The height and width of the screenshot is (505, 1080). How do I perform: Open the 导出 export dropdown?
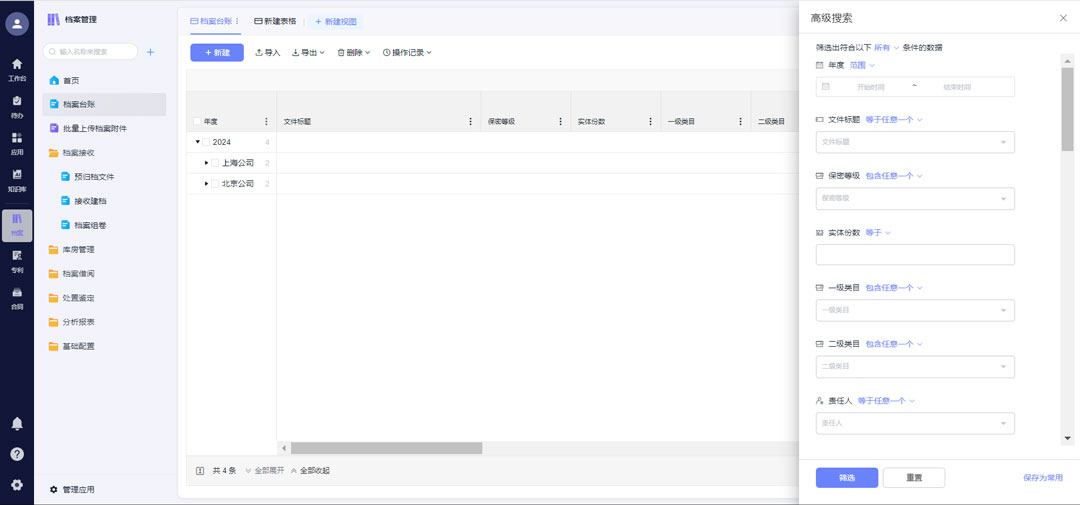(308, 53)
